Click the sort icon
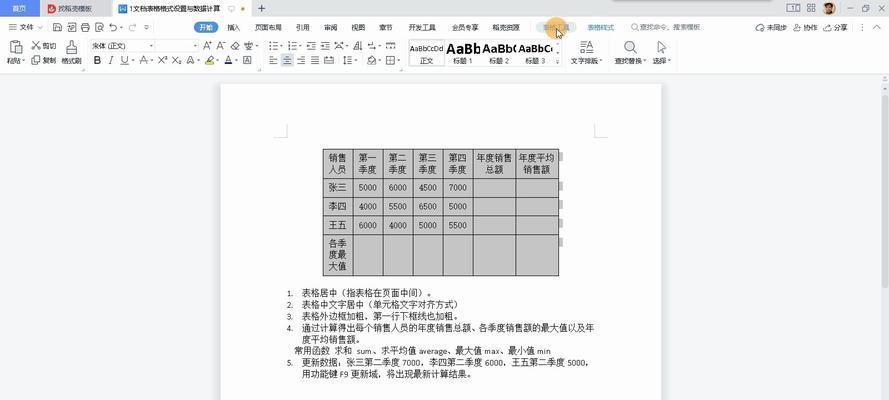 (x=358, y=46)
